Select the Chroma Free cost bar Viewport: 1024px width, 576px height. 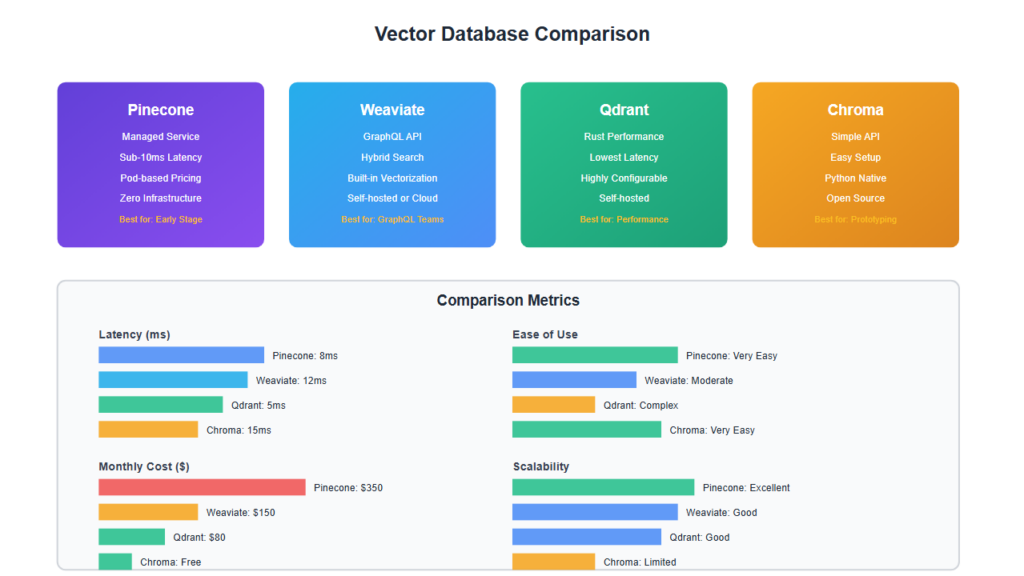[115, 562]
